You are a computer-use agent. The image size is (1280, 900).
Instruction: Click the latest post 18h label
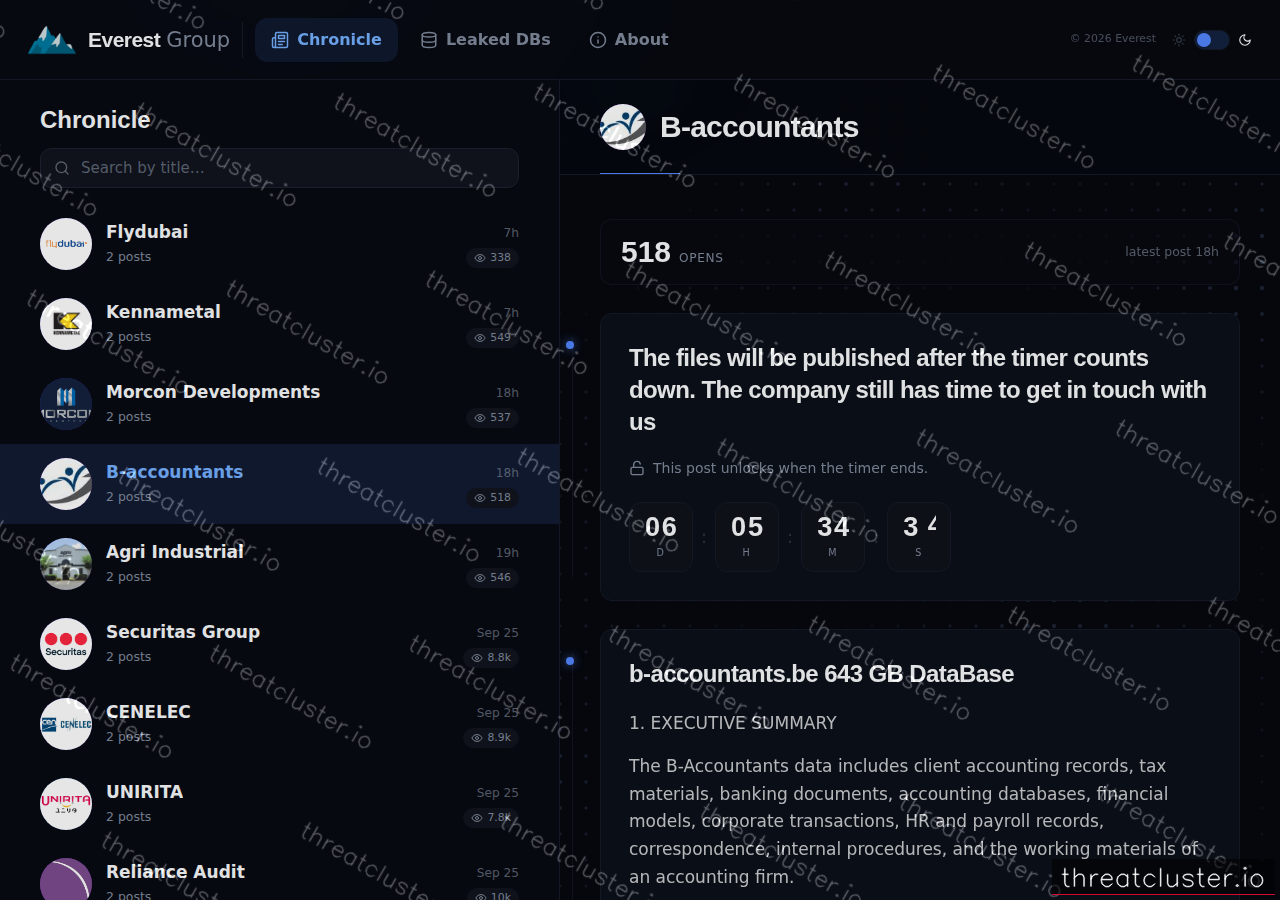pos(1172,252)
